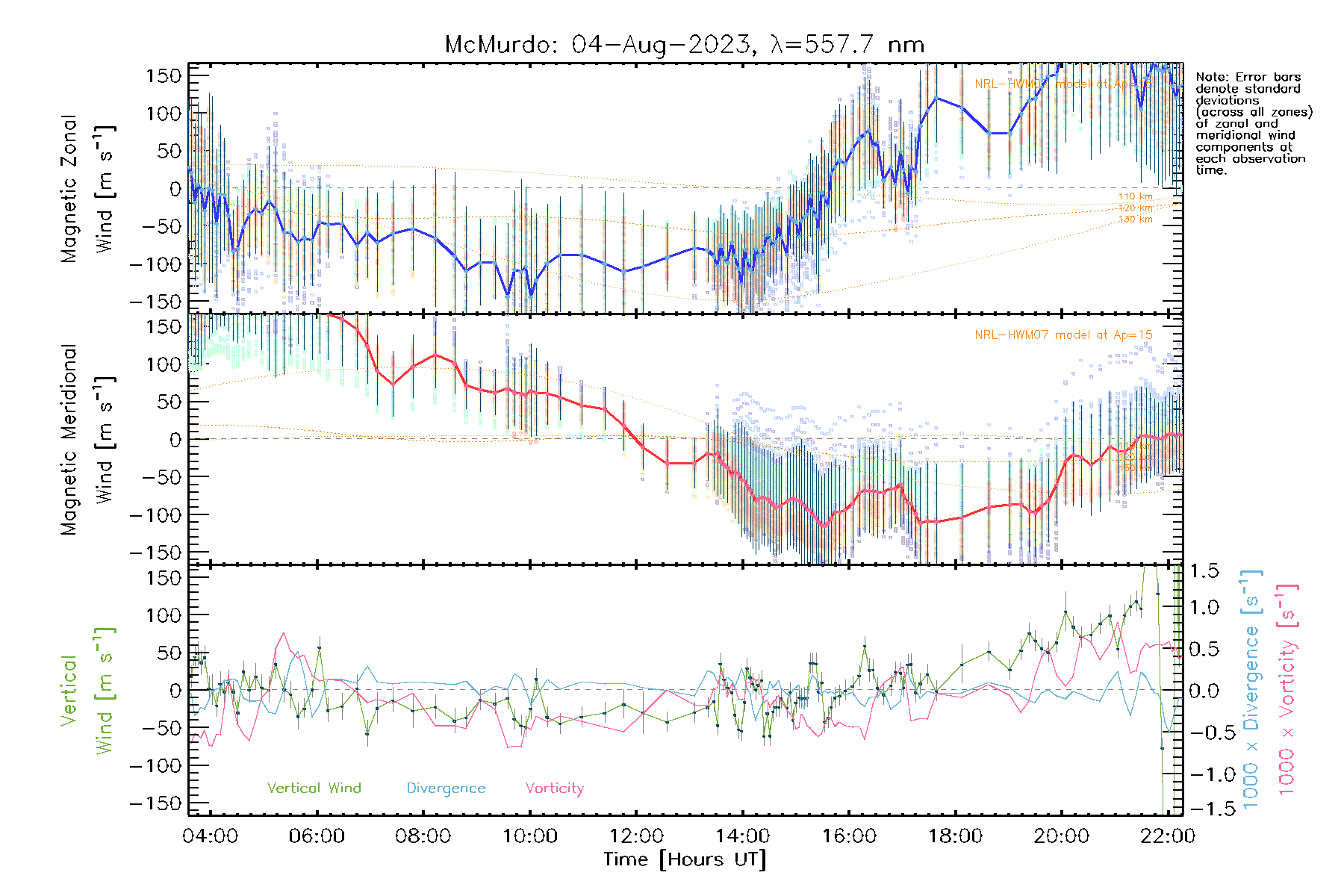
Task: Click the 10:00 time tick label
Action: click(529, 836)
